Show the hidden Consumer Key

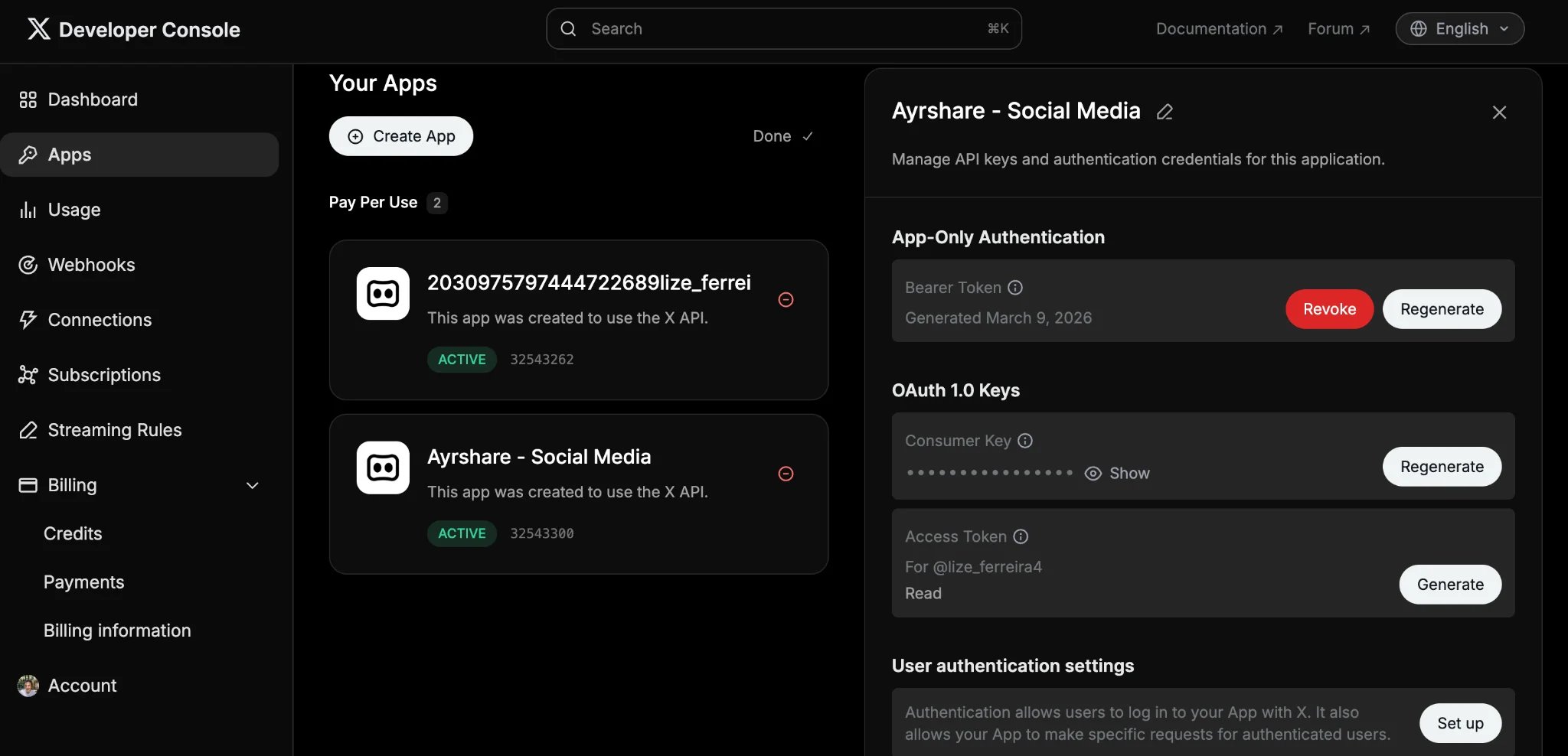pyautogui.click(x=1117, y=474)
